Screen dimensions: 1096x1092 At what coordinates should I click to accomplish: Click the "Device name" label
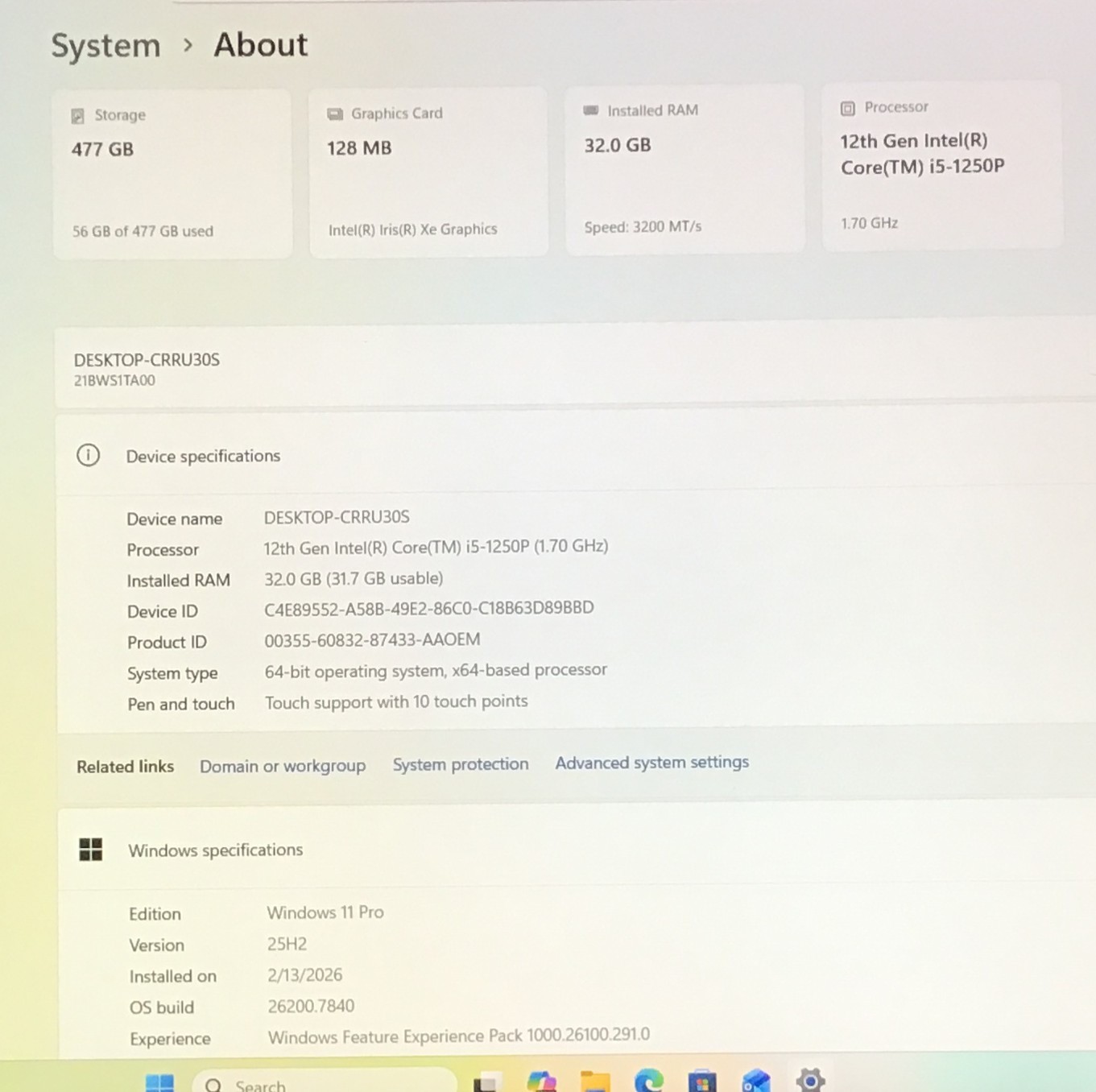pos(175,519)
